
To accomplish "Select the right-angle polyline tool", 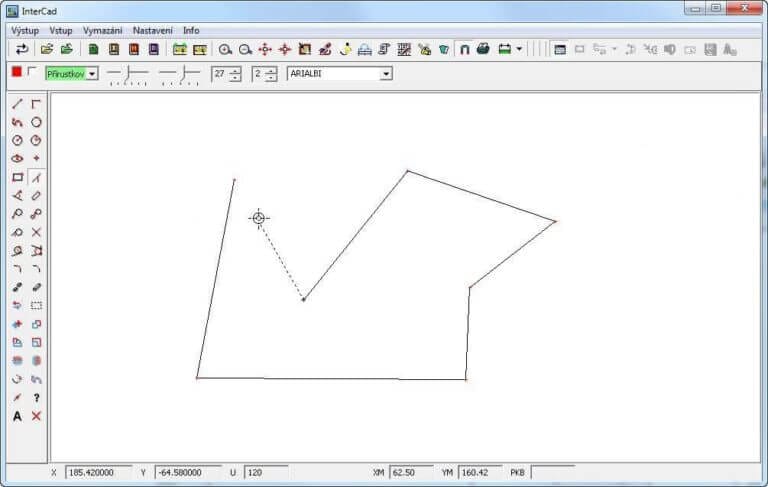I will pyautogui.click(x=36, y=104).
